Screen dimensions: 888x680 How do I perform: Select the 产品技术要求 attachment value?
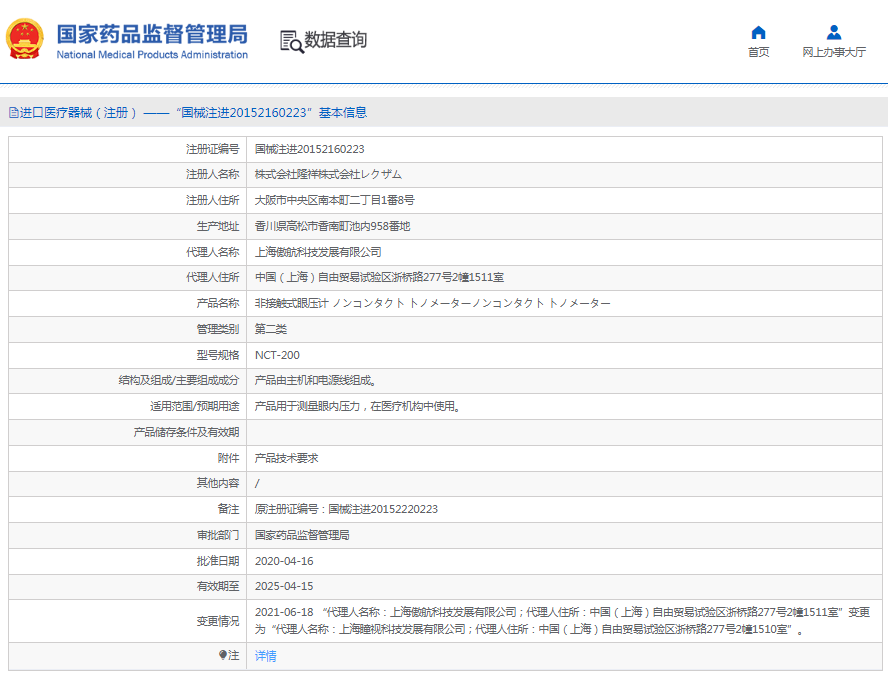pyautogui.click(x=287, y=458)
